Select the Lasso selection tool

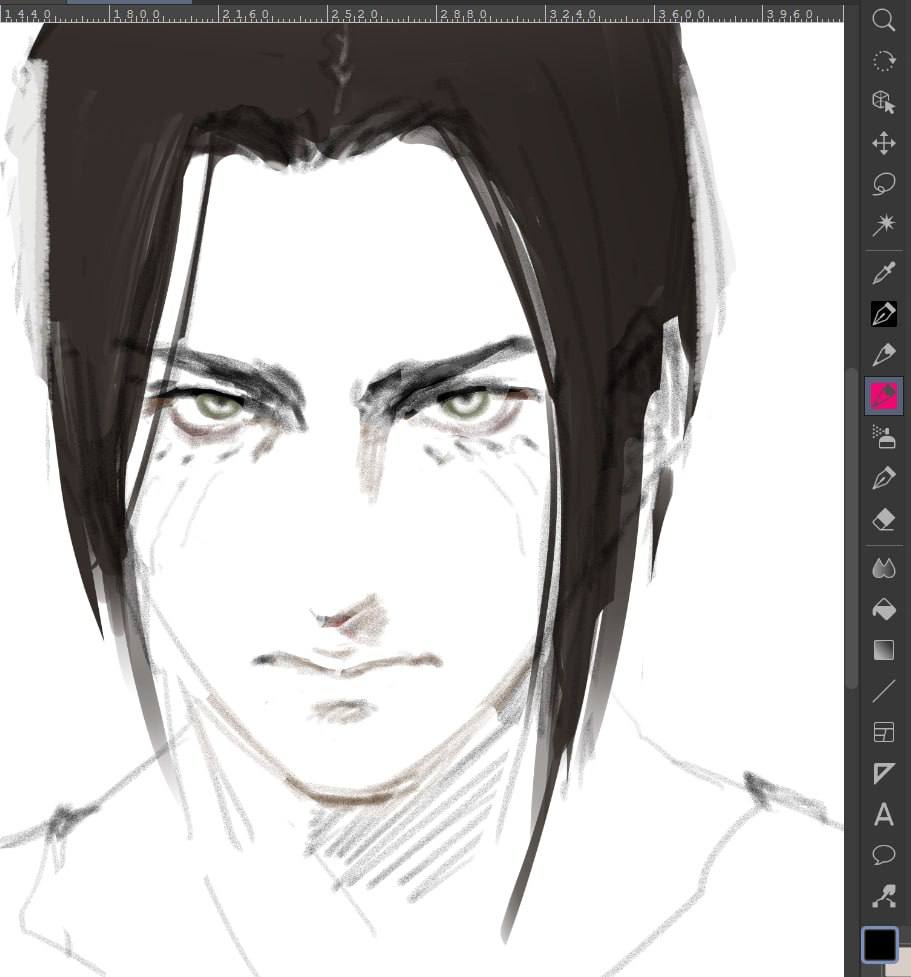click(884, 184)
